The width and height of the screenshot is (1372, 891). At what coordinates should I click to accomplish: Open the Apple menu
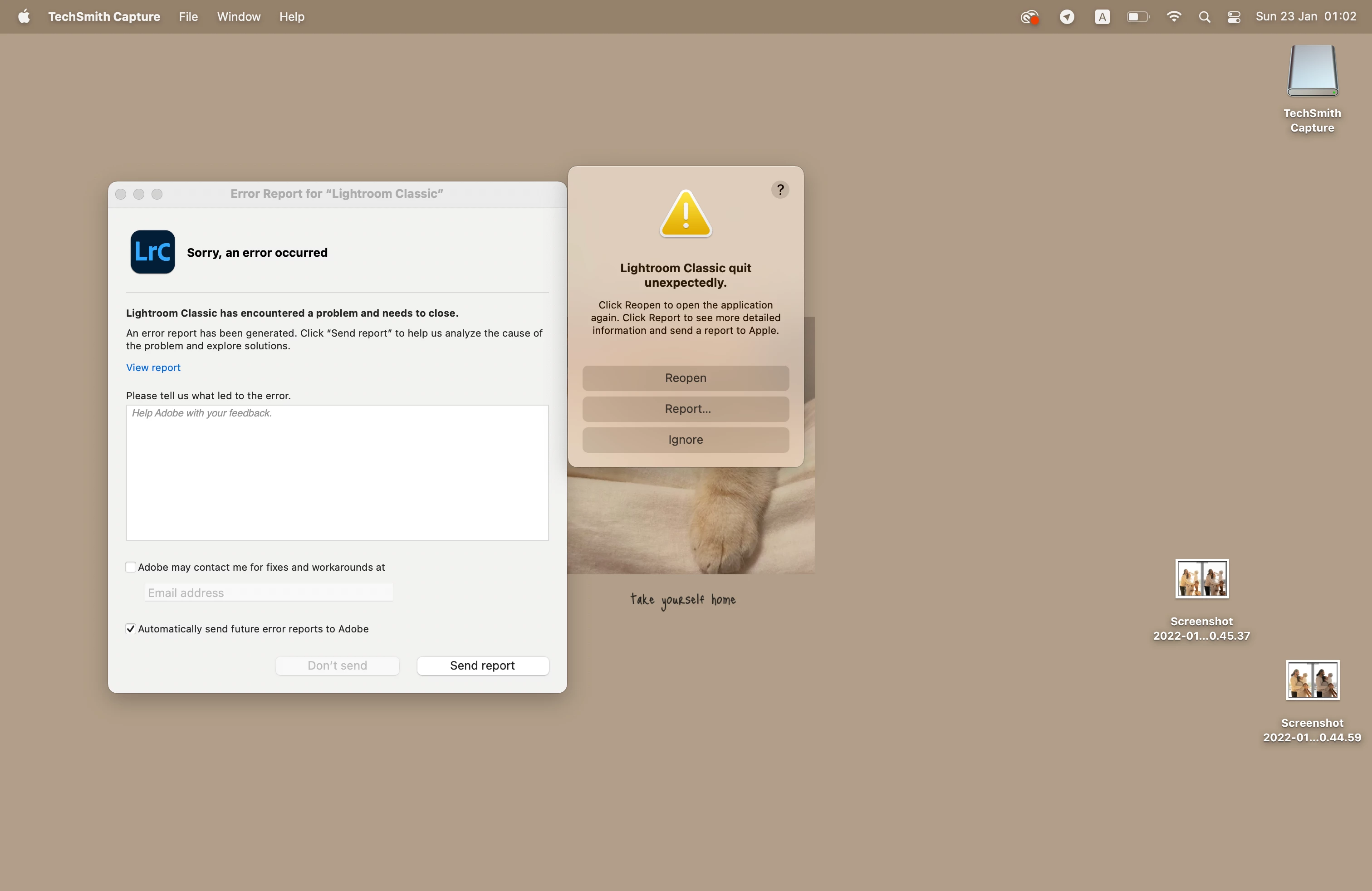tap(24, 17)
